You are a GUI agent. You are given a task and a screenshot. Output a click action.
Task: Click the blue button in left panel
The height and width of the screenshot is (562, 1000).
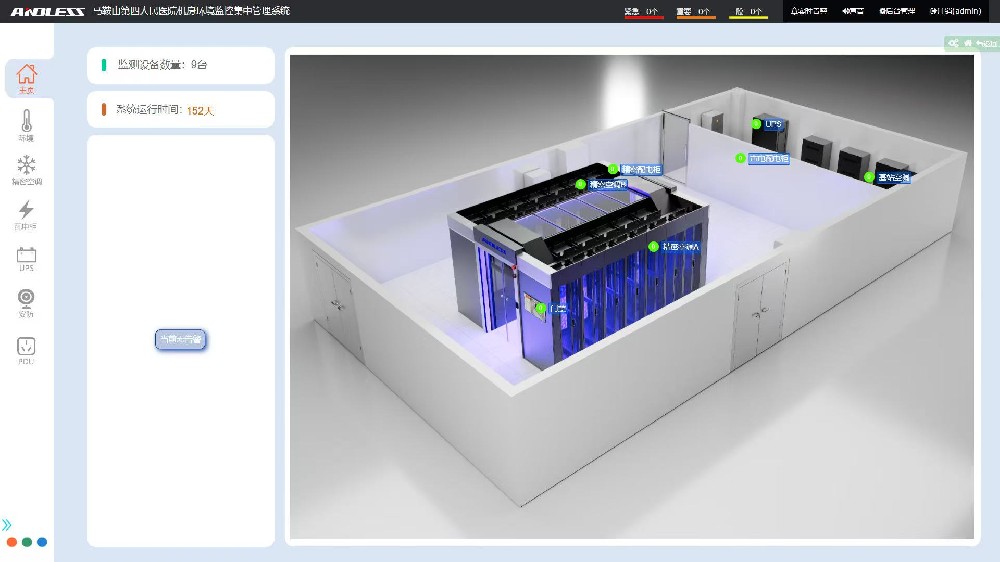pyautogui.click(x=181, y=340)
